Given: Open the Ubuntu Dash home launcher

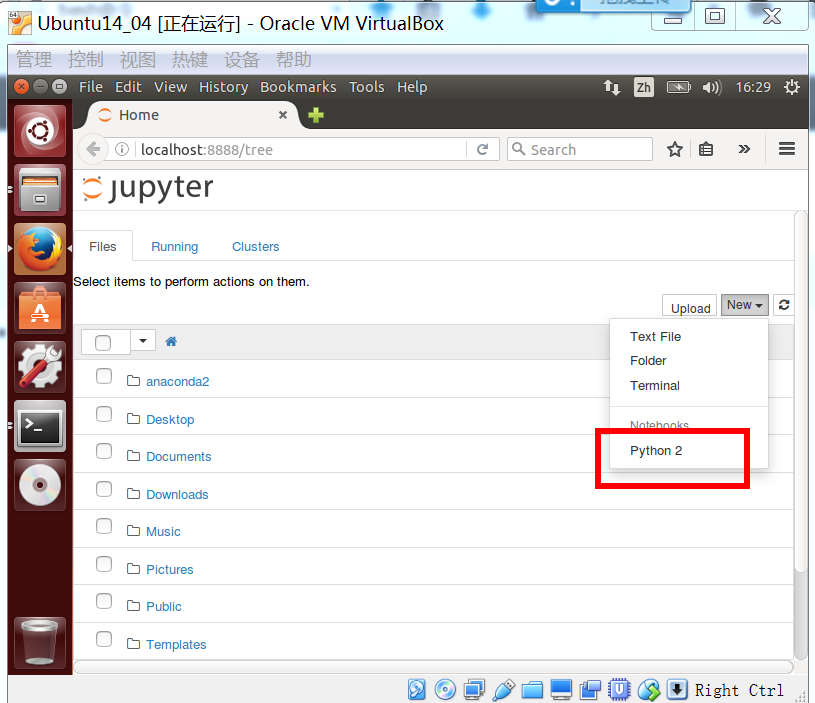Looking at the screenshot, I should tap(40, 131).
